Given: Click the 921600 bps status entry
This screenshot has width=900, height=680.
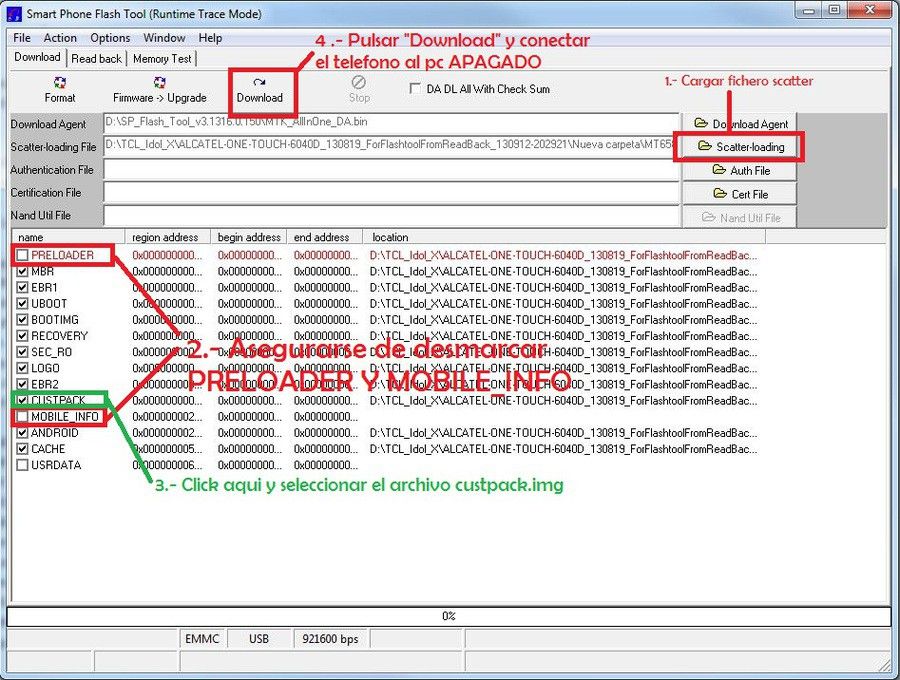Looking at the screenshot, I should [331, 639].
